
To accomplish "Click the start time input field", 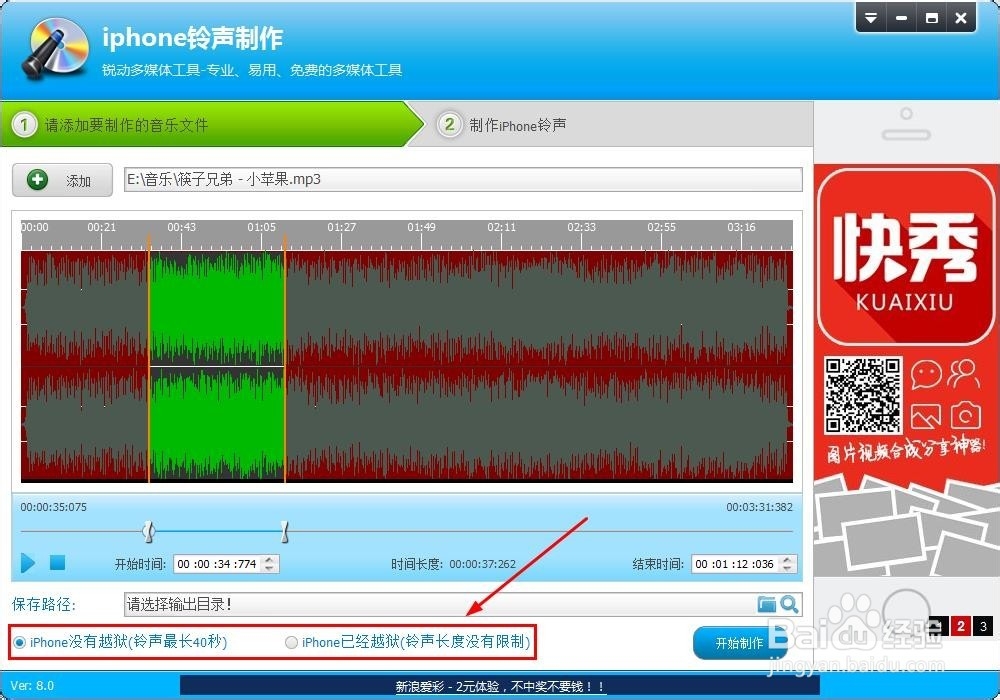I will pos(217,564).
